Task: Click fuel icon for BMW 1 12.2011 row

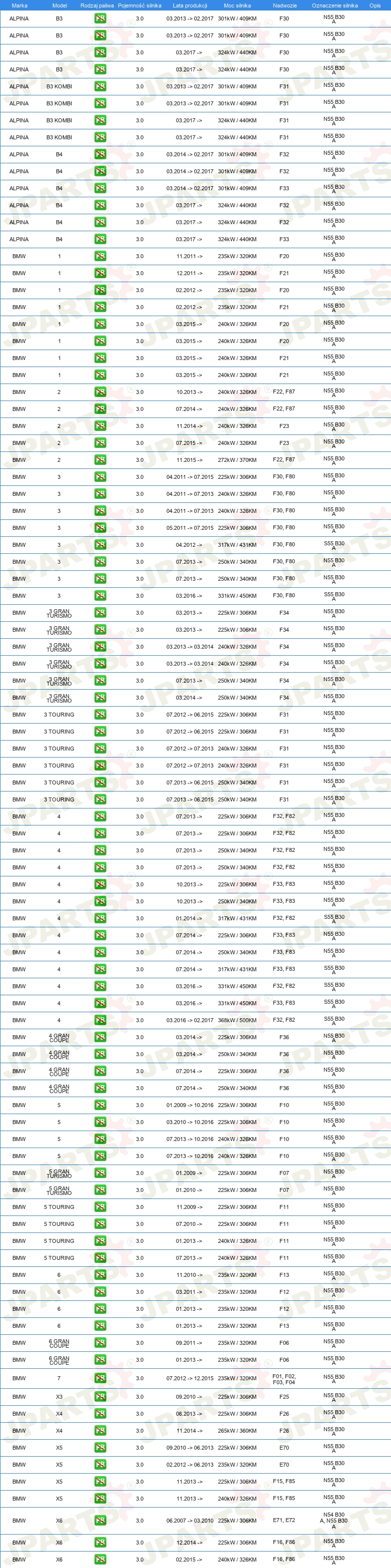Action: click(x=100, y=273)
